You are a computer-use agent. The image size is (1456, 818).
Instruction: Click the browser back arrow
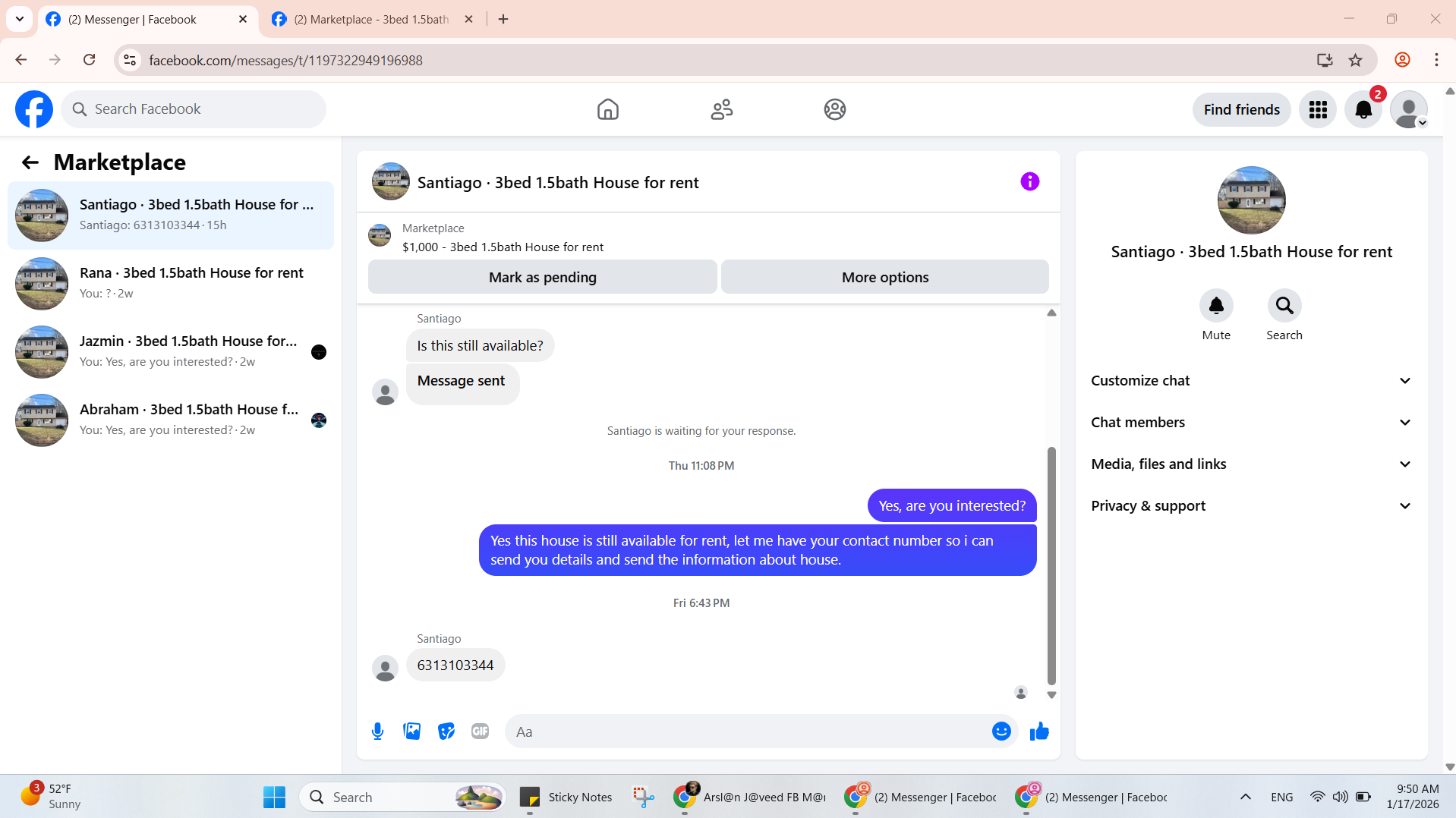coord(21,60)
